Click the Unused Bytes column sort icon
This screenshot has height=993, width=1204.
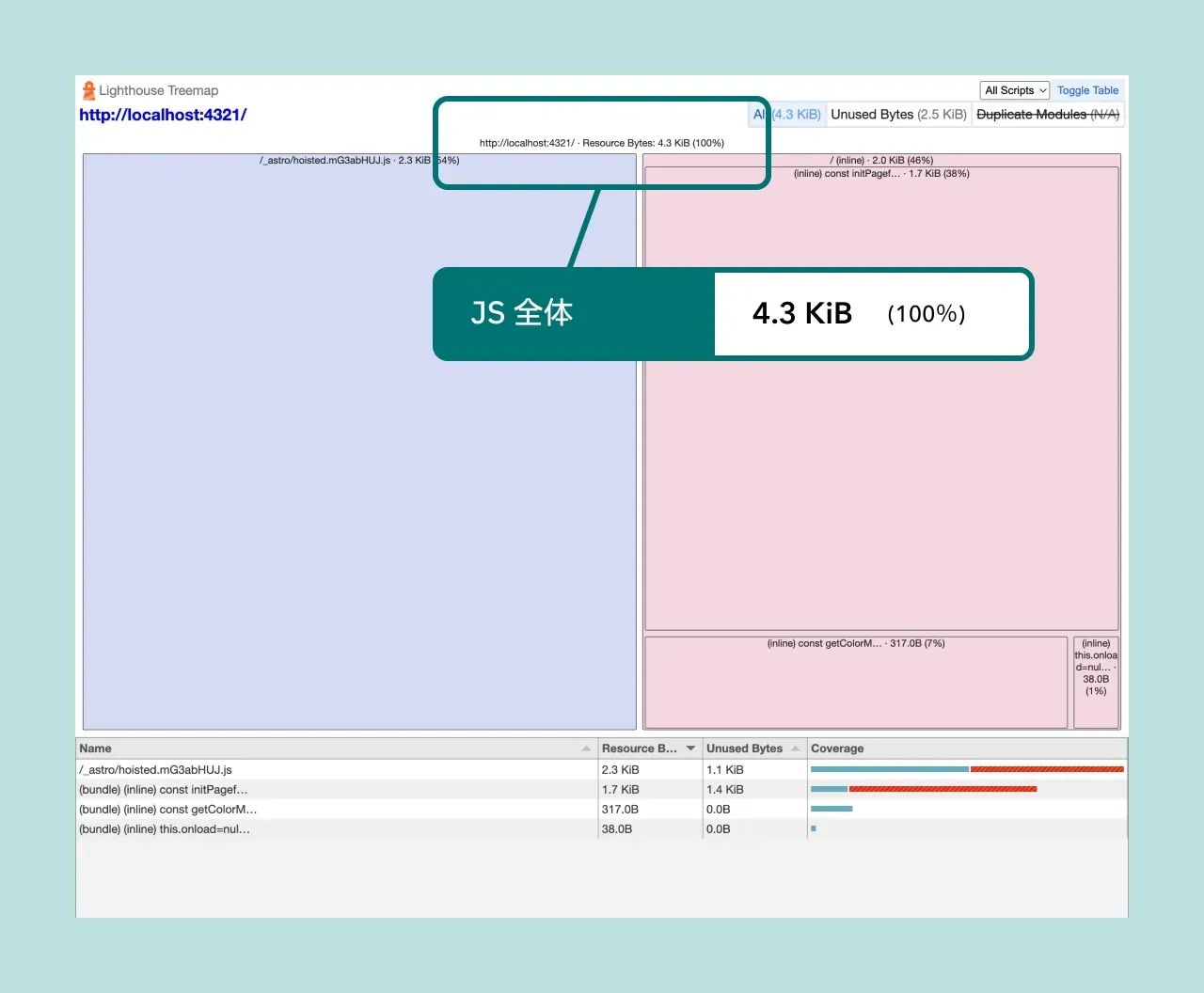[795, 749]
